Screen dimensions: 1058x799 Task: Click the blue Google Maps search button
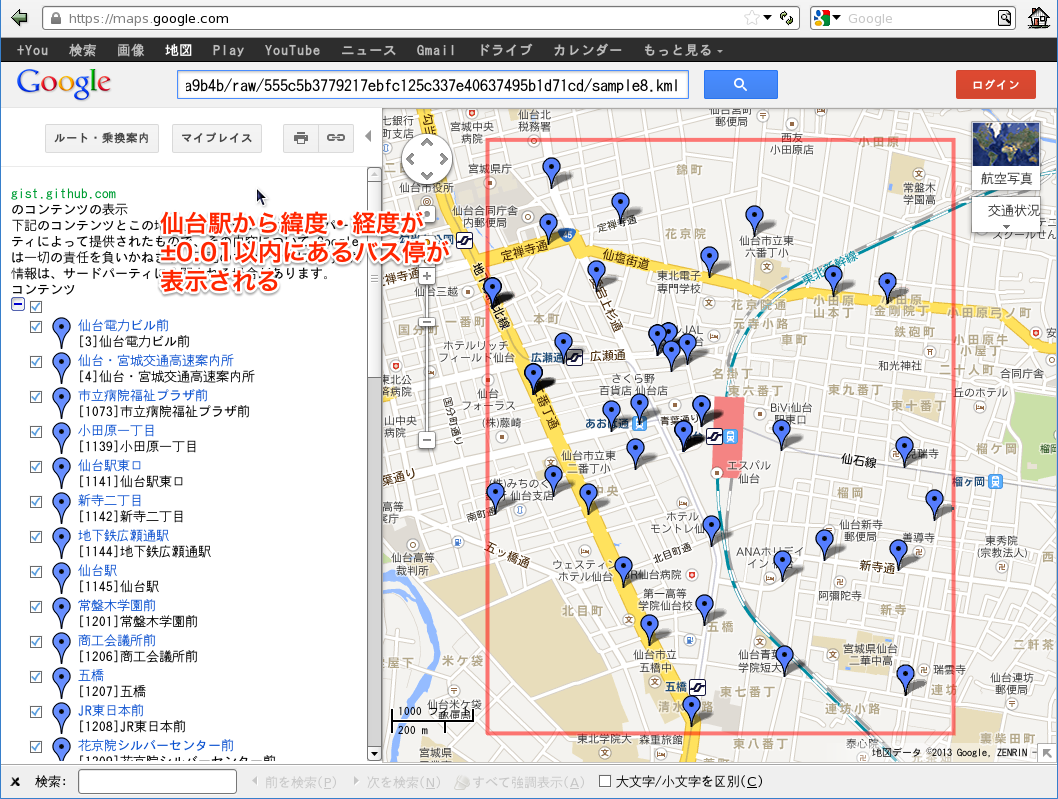tap(740, 84)
